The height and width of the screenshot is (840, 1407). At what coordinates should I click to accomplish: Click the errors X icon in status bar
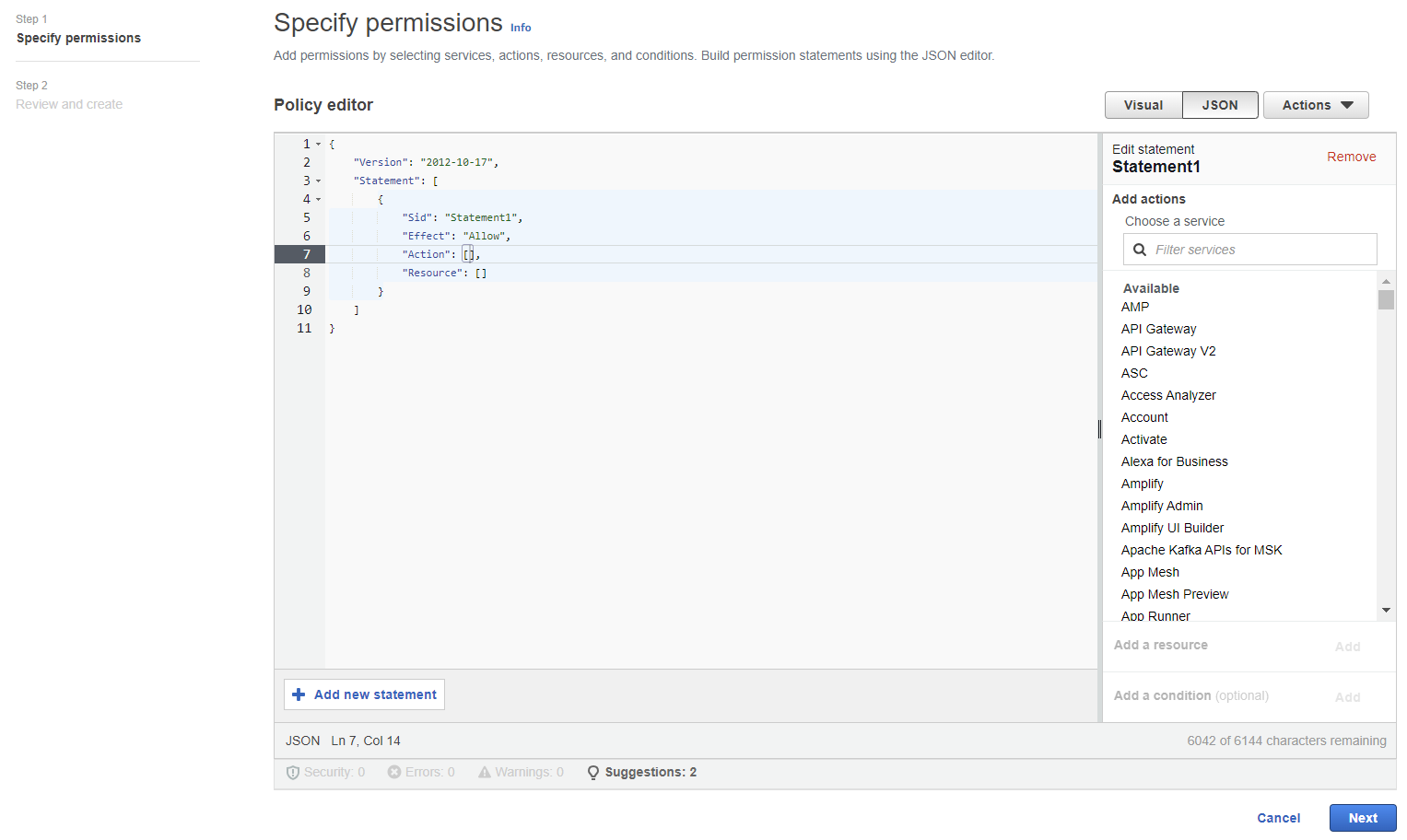point(394,773)
